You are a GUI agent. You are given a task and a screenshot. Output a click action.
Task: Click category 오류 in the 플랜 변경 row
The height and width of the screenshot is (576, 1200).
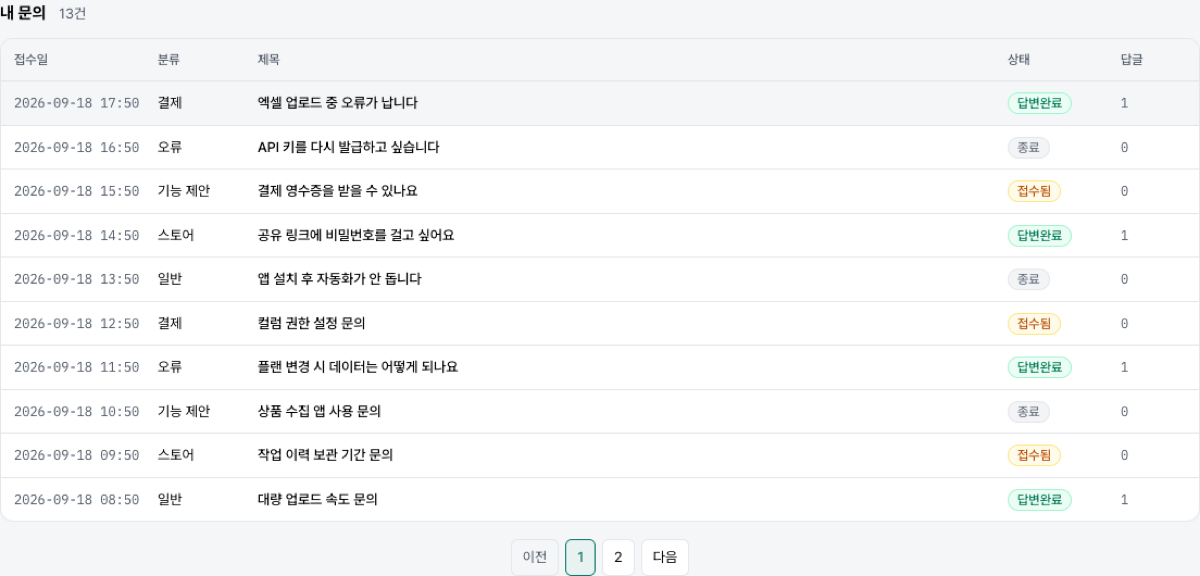click(170, 367)
